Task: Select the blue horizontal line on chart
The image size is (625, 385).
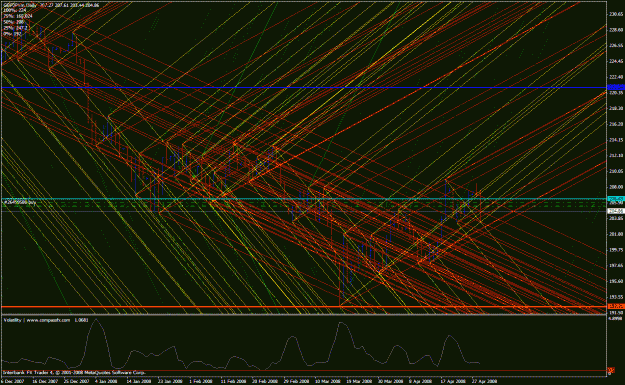Action: tap(303, 87)
